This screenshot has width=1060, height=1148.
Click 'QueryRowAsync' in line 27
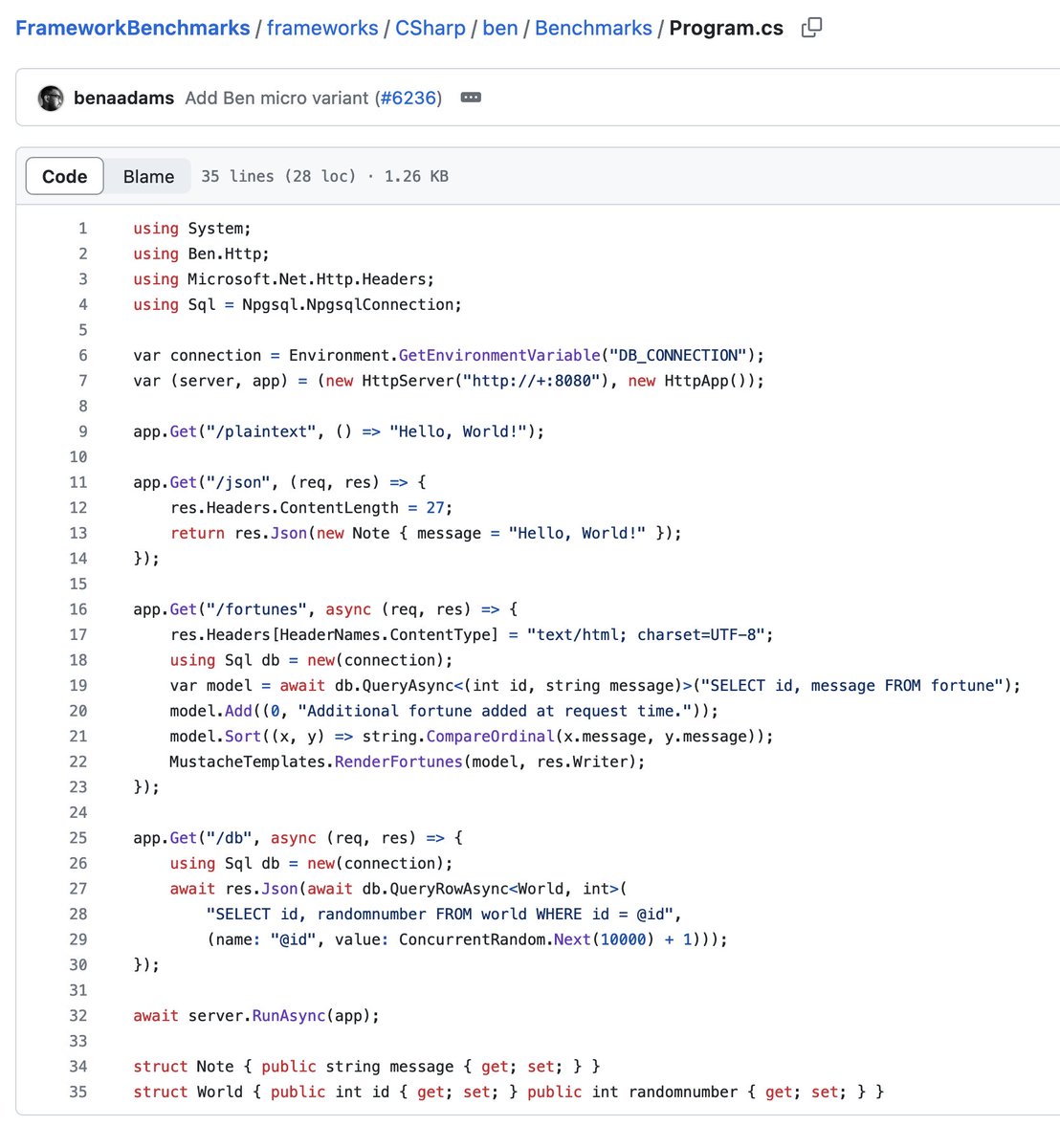(x=450, y=889)
